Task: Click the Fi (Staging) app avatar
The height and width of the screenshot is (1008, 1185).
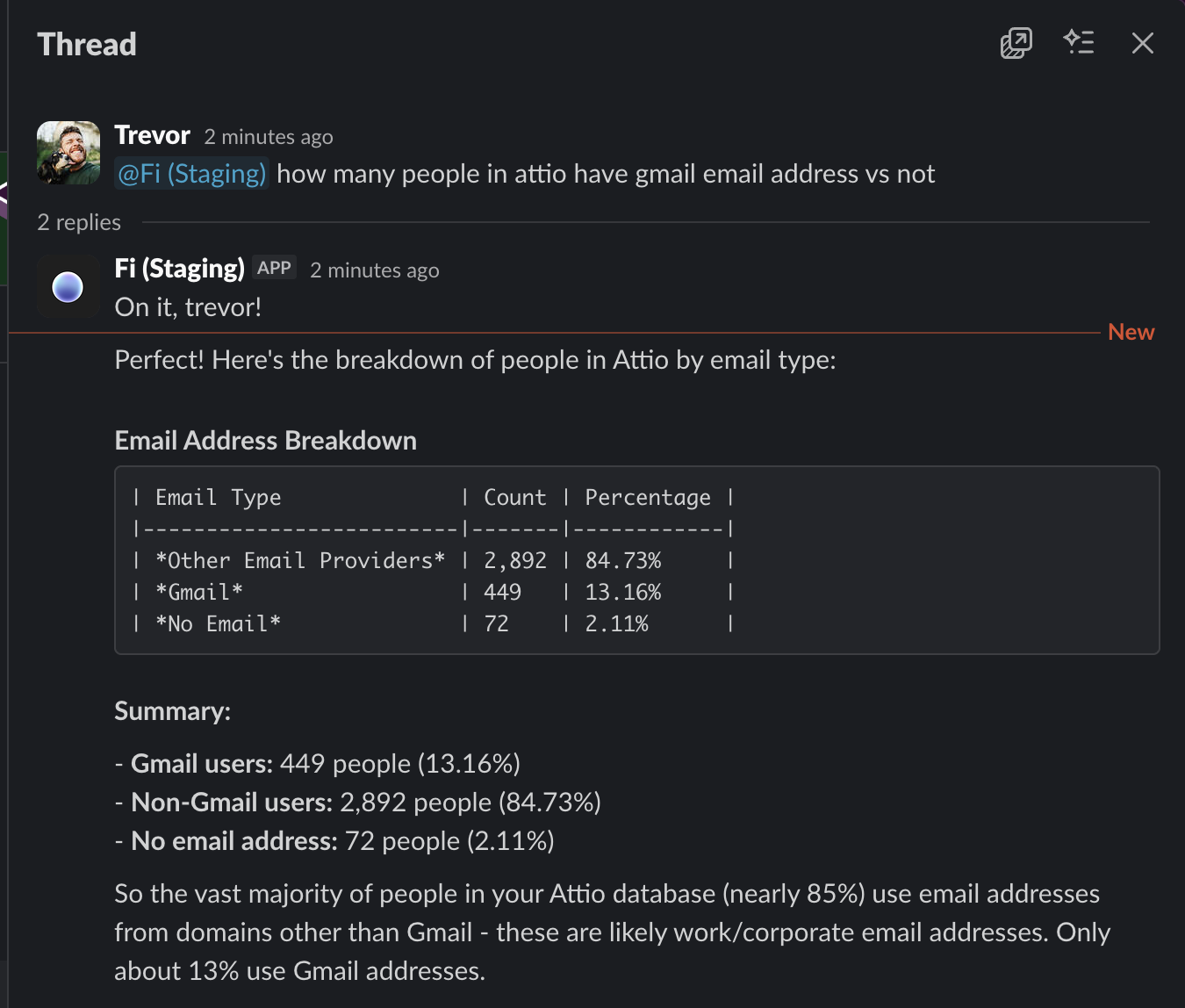Action: pos(68,287)
